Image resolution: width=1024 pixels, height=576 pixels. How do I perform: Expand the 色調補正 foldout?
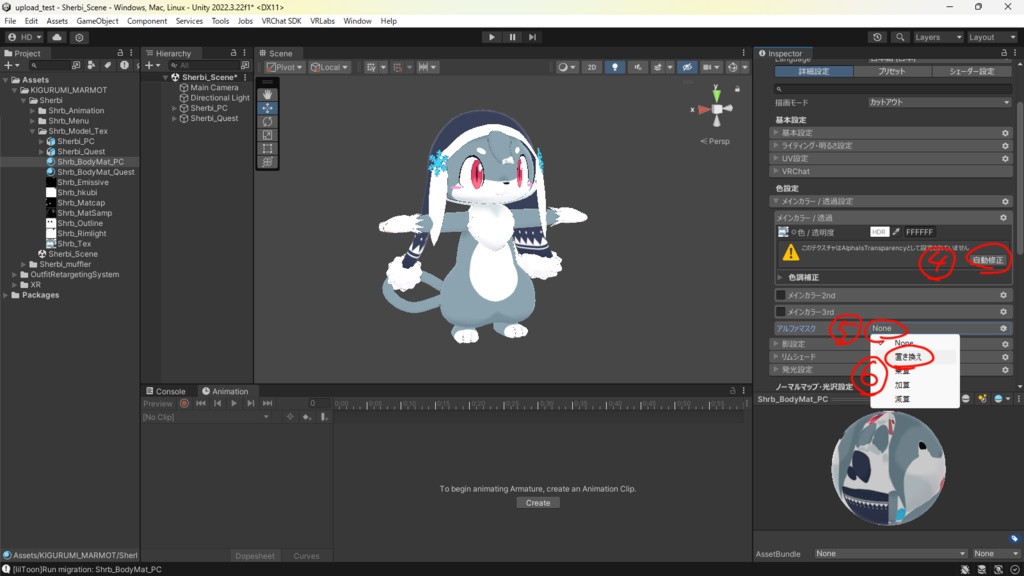click(780, 278)
